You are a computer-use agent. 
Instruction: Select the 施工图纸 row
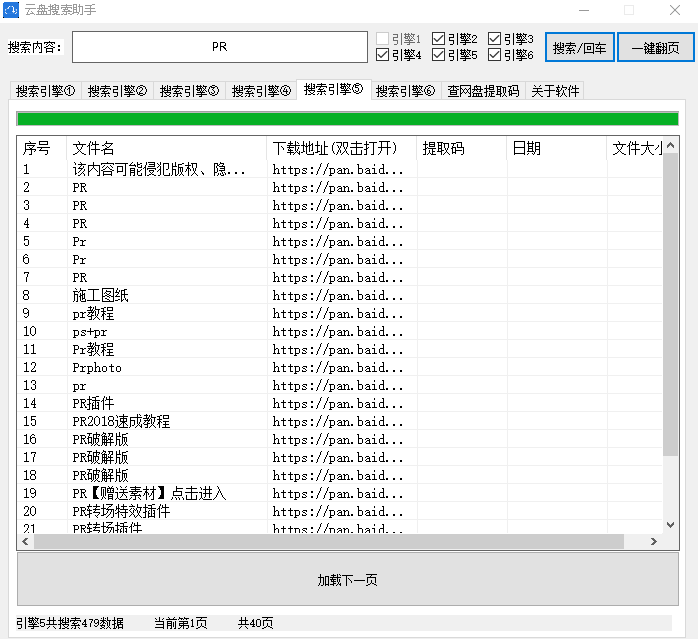[340, 295]
